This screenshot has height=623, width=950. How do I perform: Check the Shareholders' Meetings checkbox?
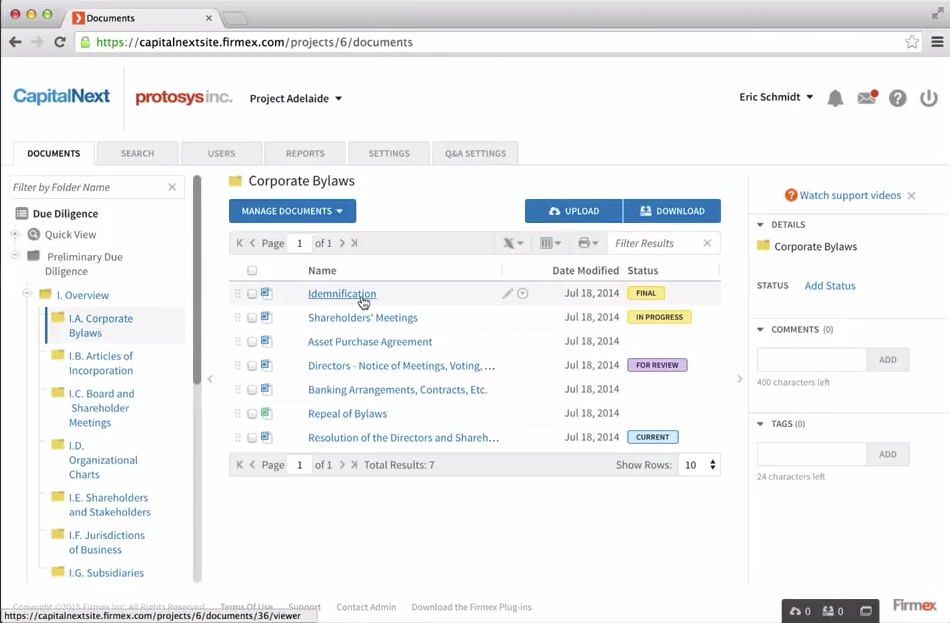click(252, 318)
